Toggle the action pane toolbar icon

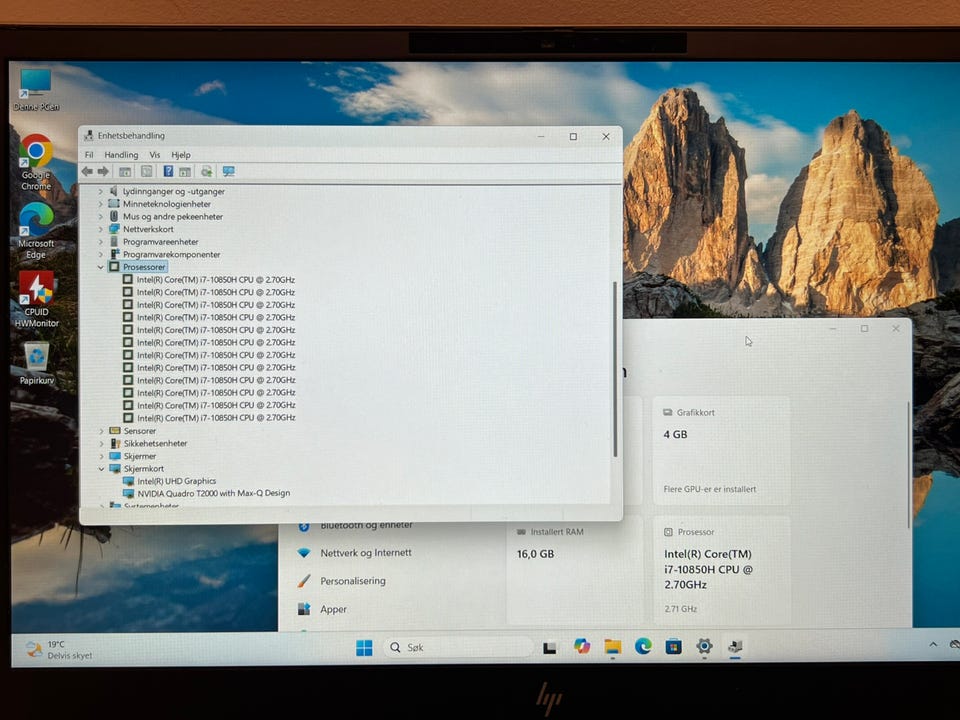coord(185,171)
